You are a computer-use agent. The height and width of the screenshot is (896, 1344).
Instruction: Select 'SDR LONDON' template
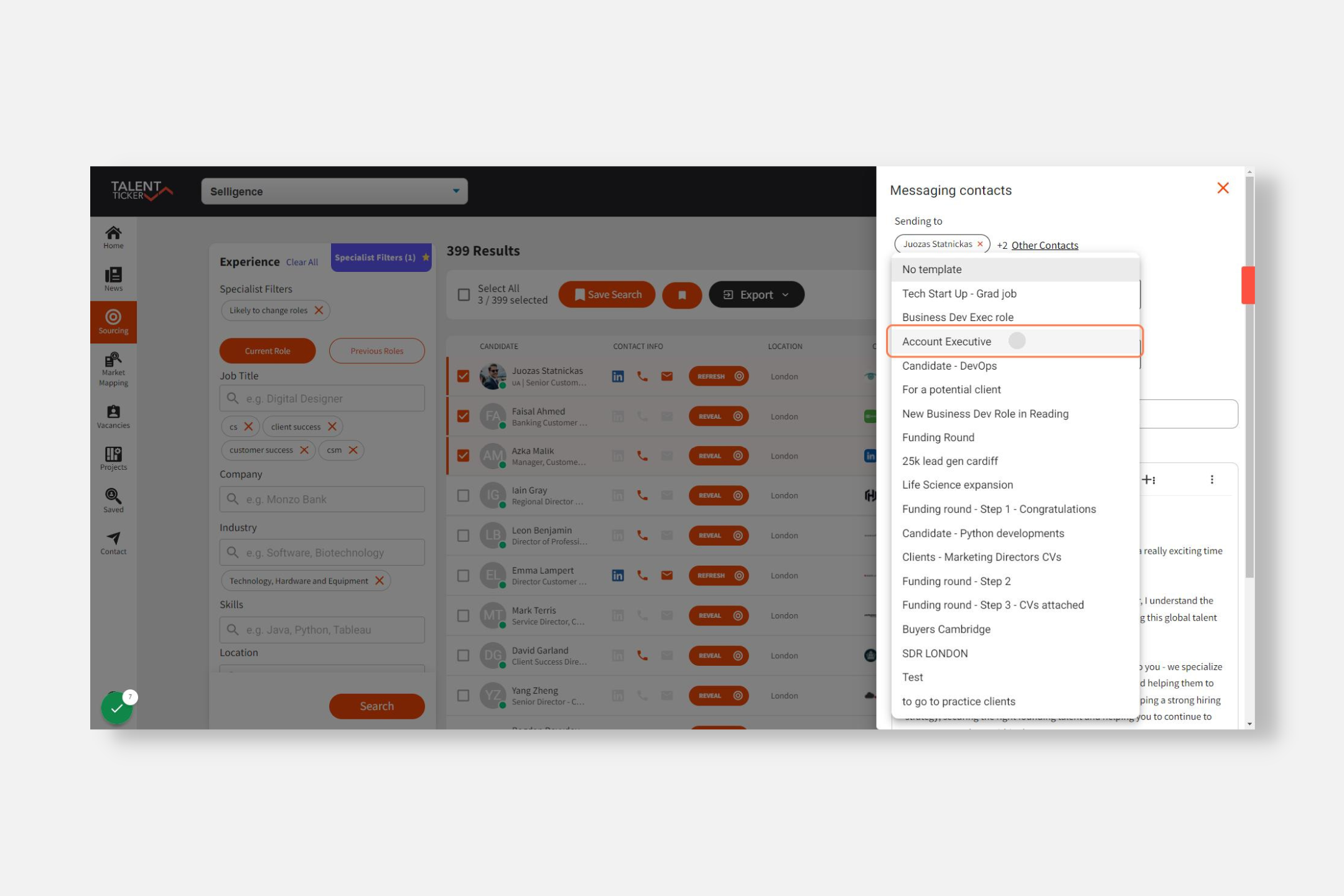1015,653
